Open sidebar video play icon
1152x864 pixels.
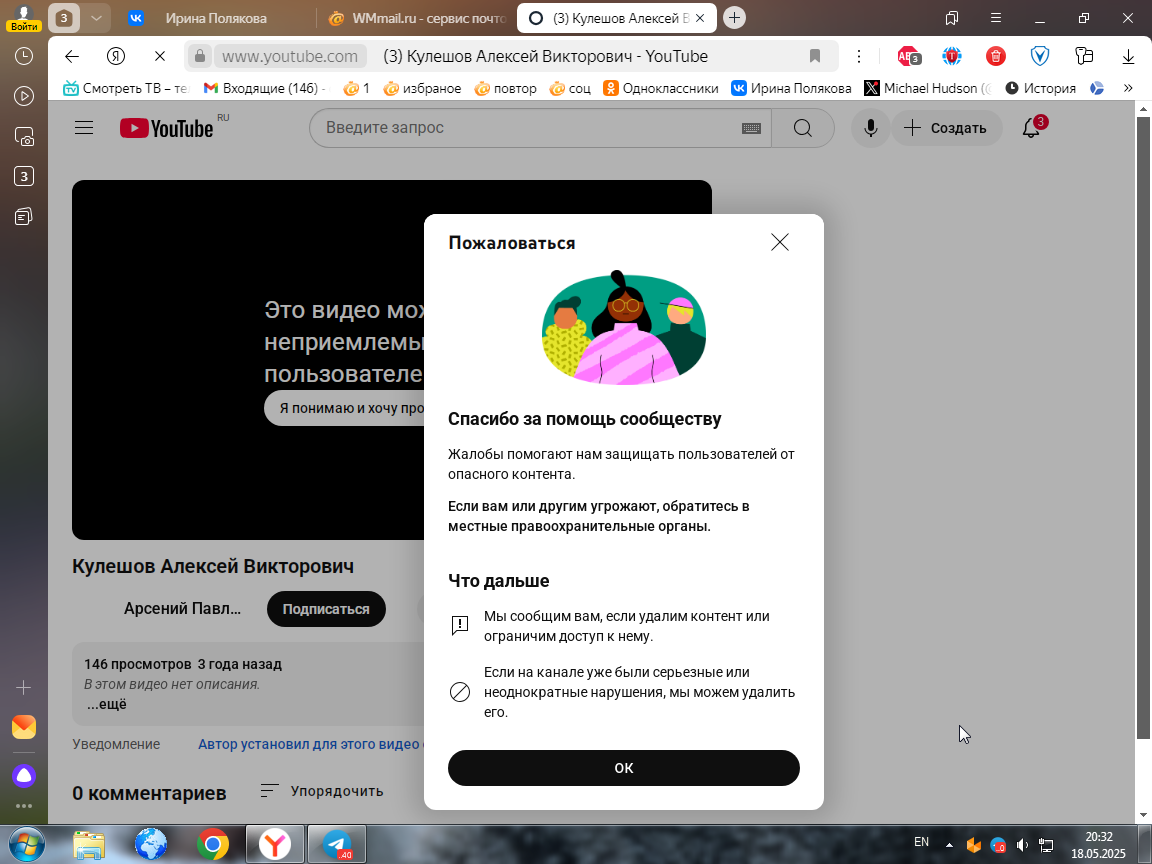[24, 96]
